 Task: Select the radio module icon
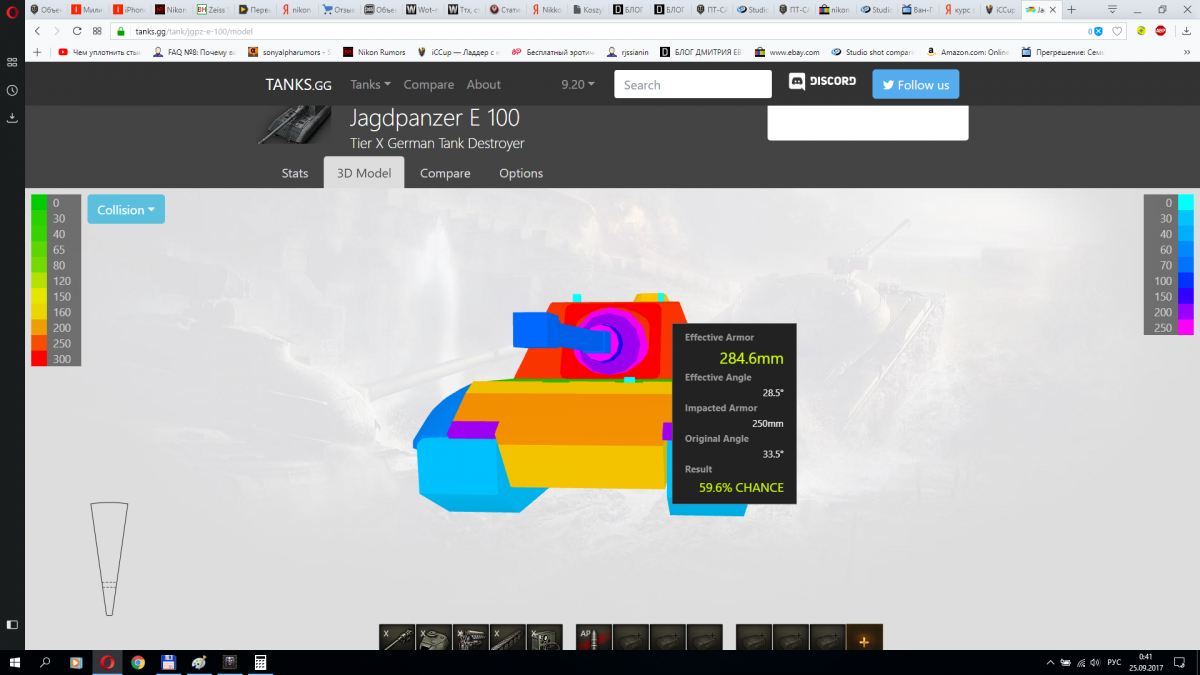point(545,637)
